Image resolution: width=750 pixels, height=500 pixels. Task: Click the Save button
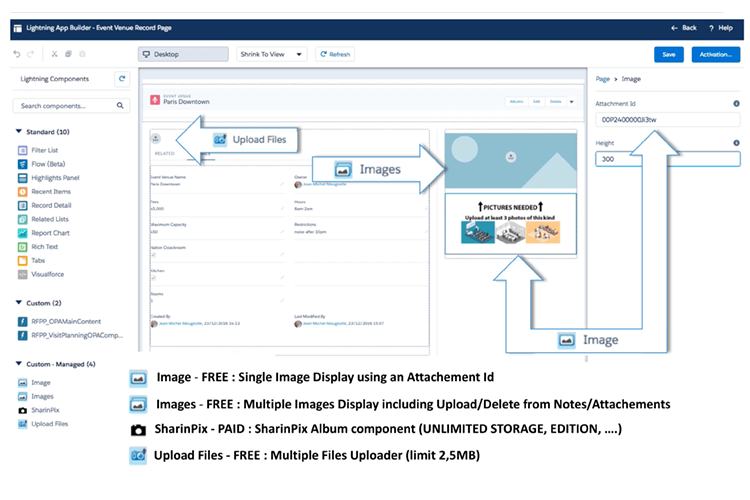(x=669, y=54)
